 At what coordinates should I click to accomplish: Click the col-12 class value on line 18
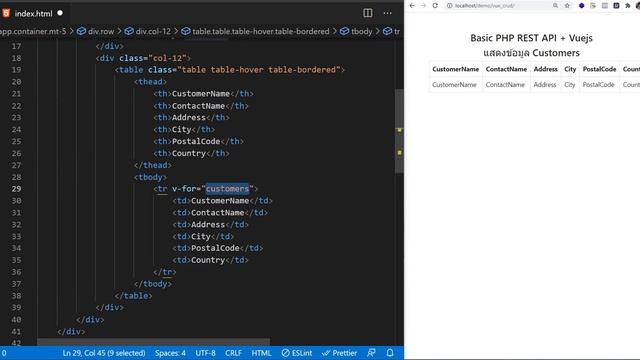167,58
